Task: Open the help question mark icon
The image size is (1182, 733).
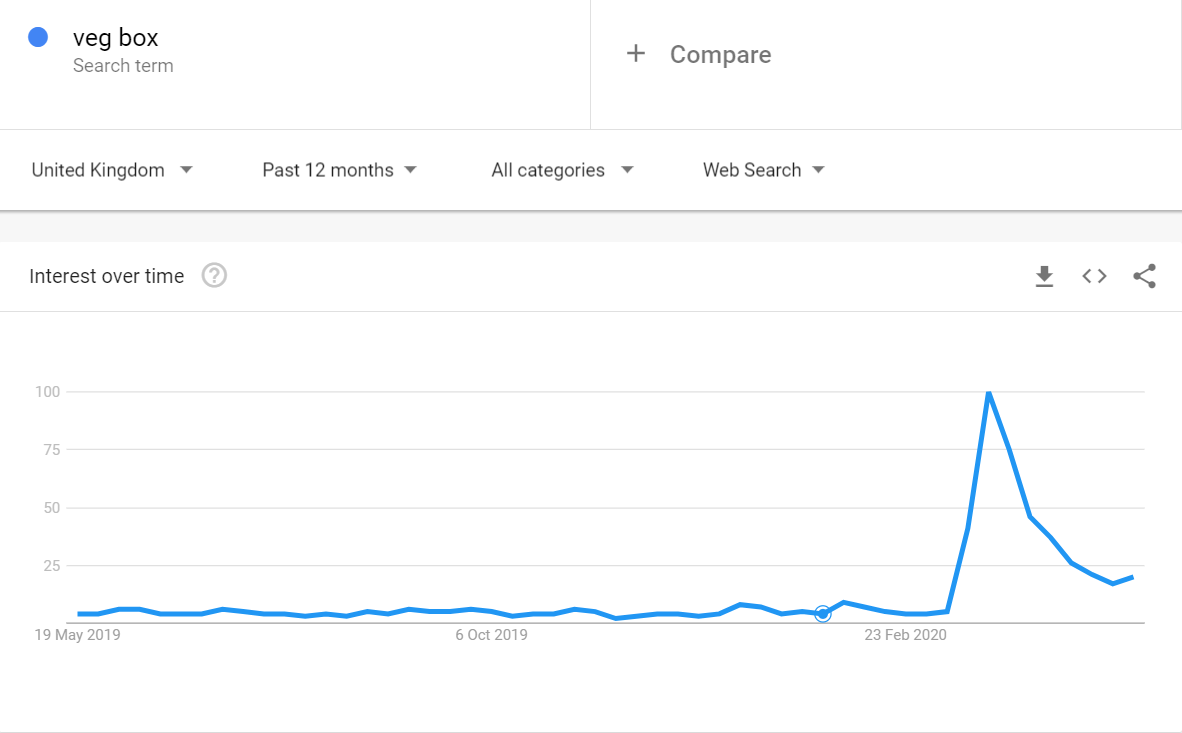Action: (x=214, y=276)
